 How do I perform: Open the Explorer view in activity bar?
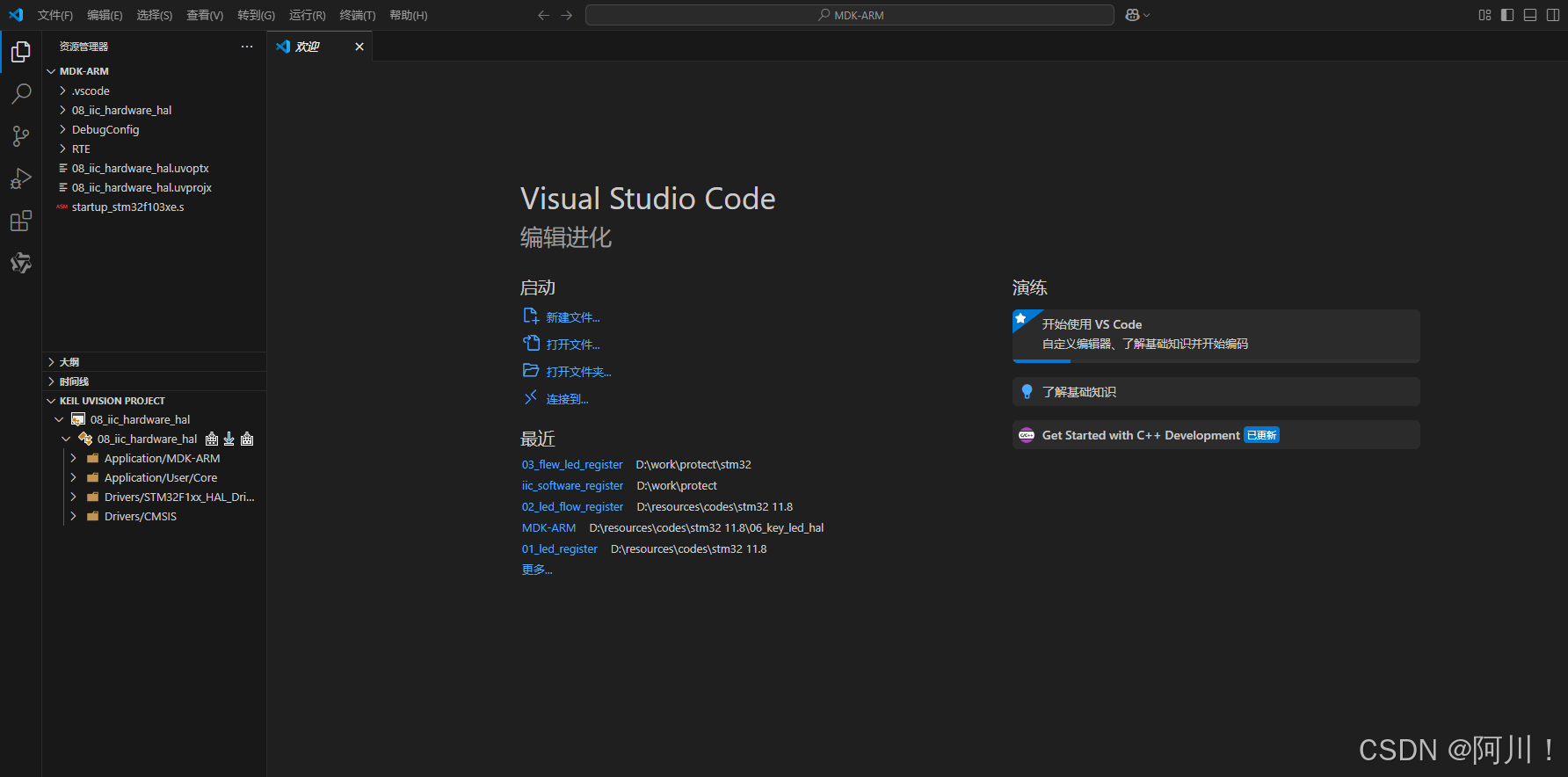point(21,53)
